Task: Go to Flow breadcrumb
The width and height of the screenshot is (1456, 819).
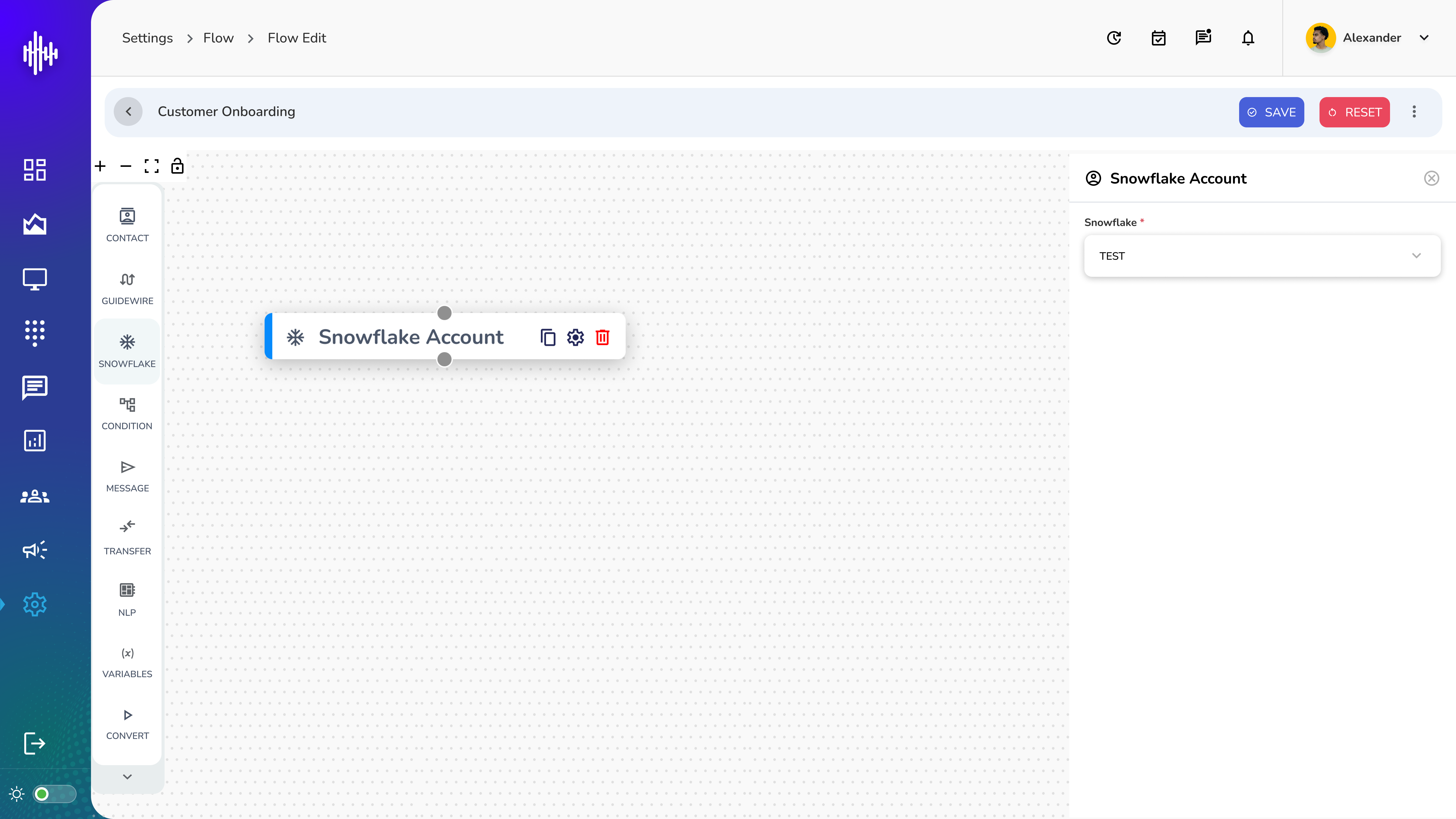Action: point(218,38)
